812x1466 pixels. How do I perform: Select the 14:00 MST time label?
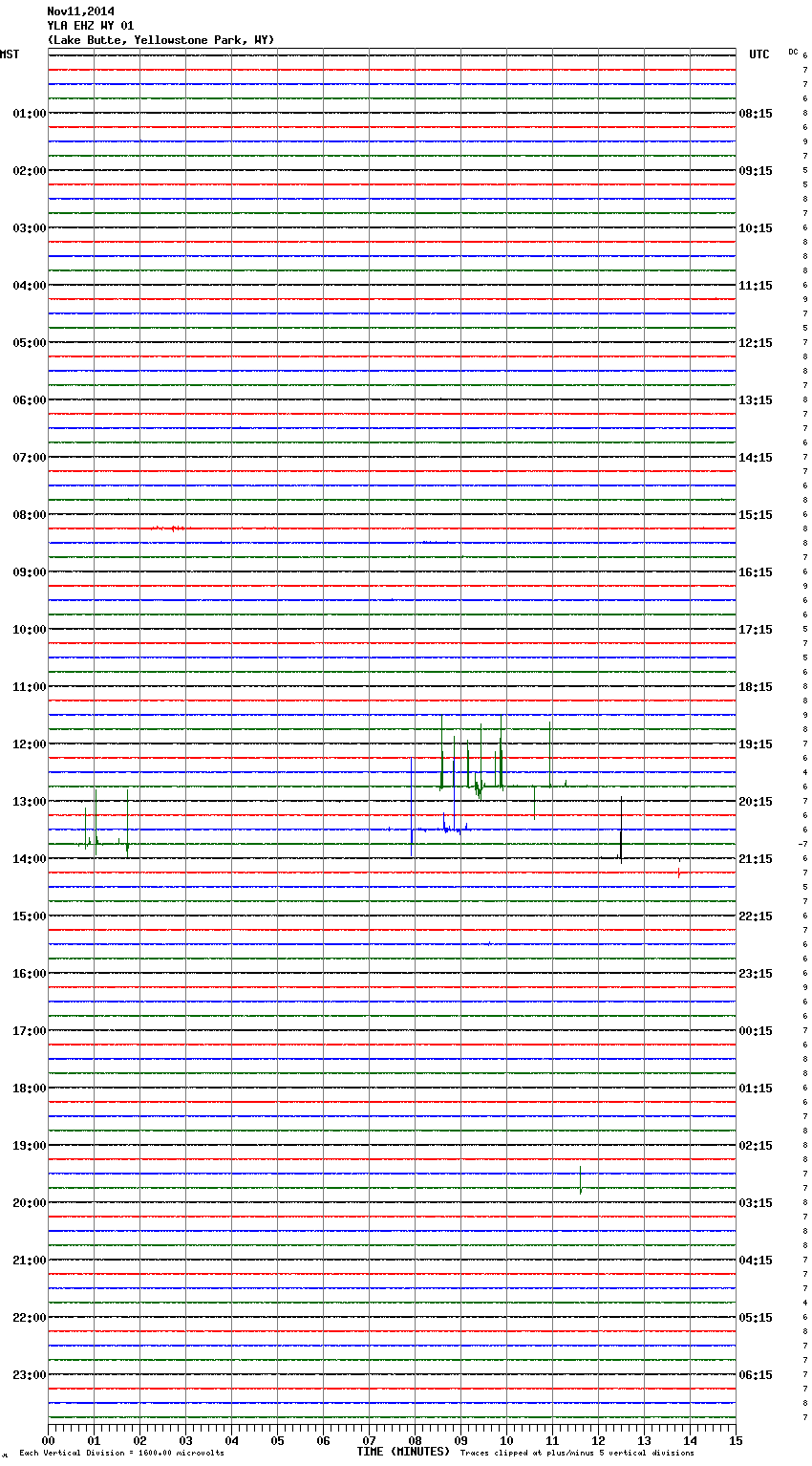29,859
